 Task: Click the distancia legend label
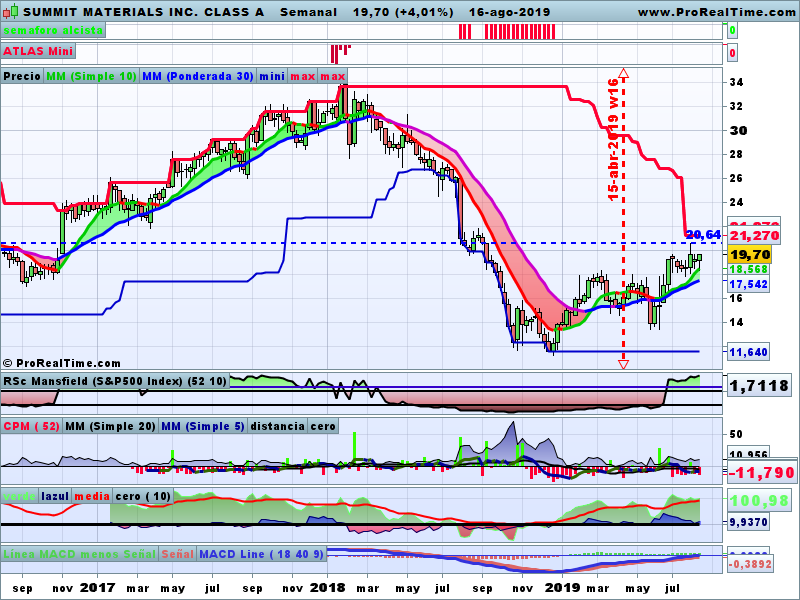point(278,426)
